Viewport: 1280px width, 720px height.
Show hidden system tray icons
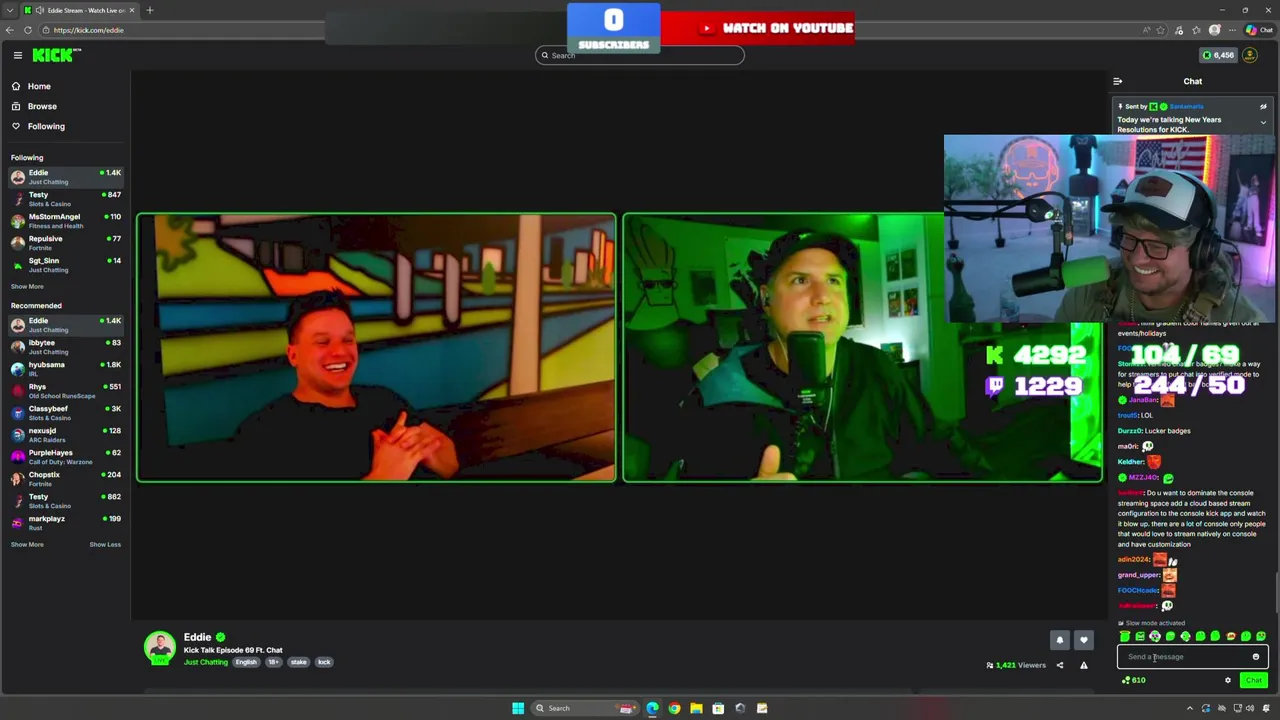(1189, 708)
